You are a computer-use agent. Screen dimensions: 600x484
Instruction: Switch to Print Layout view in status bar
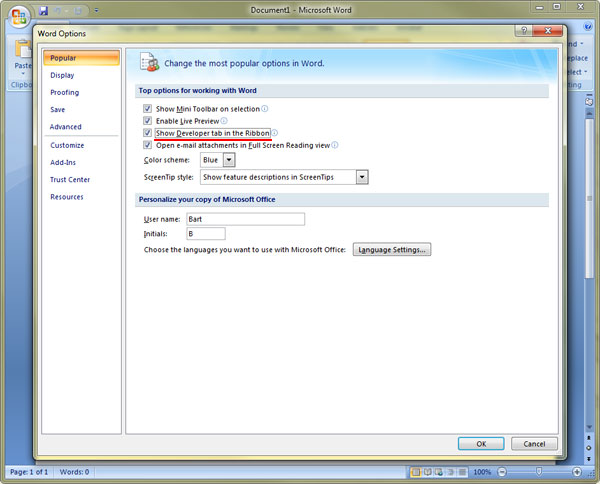point(416,472)
